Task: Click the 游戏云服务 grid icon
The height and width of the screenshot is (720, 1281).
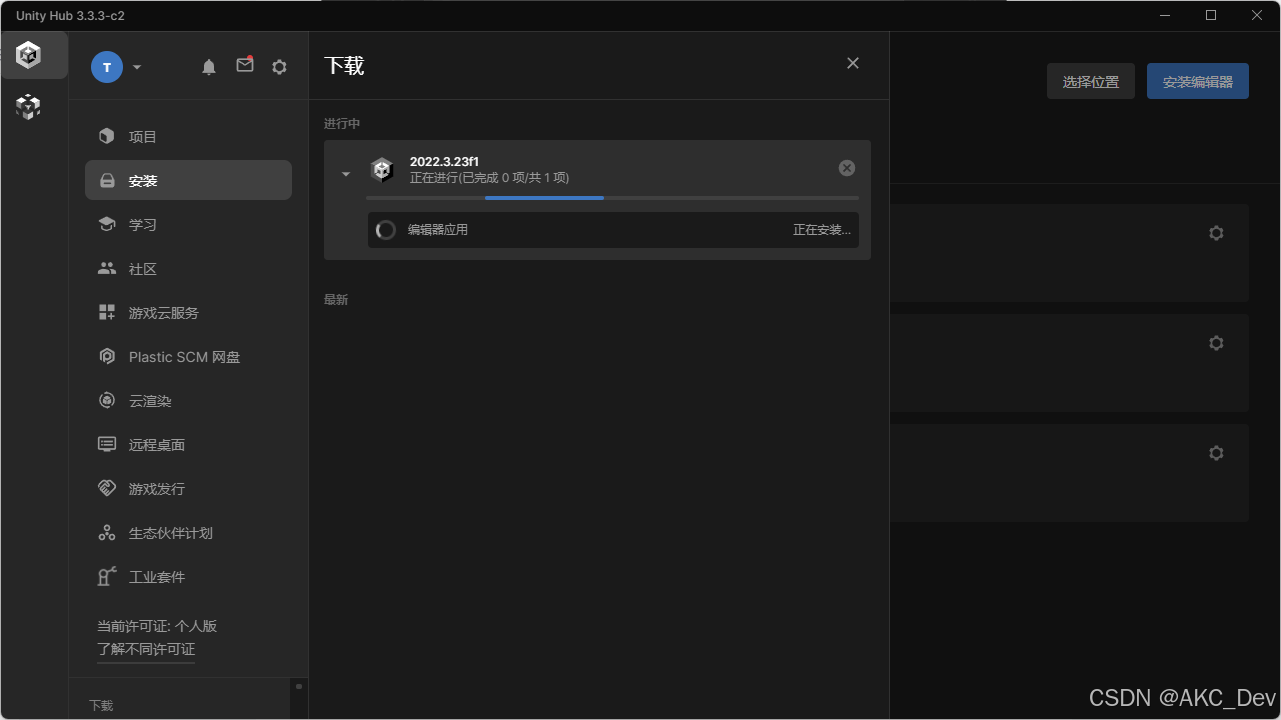Action: click(x=107, y=312)
